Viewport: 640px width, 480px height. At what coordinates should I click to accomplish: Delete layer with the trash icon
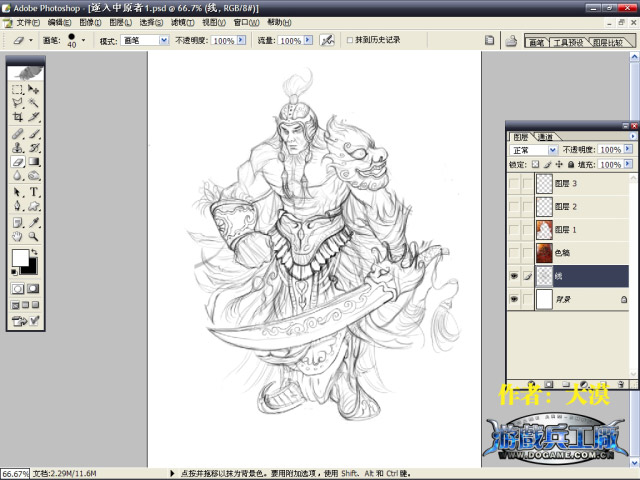click(621, 384)
